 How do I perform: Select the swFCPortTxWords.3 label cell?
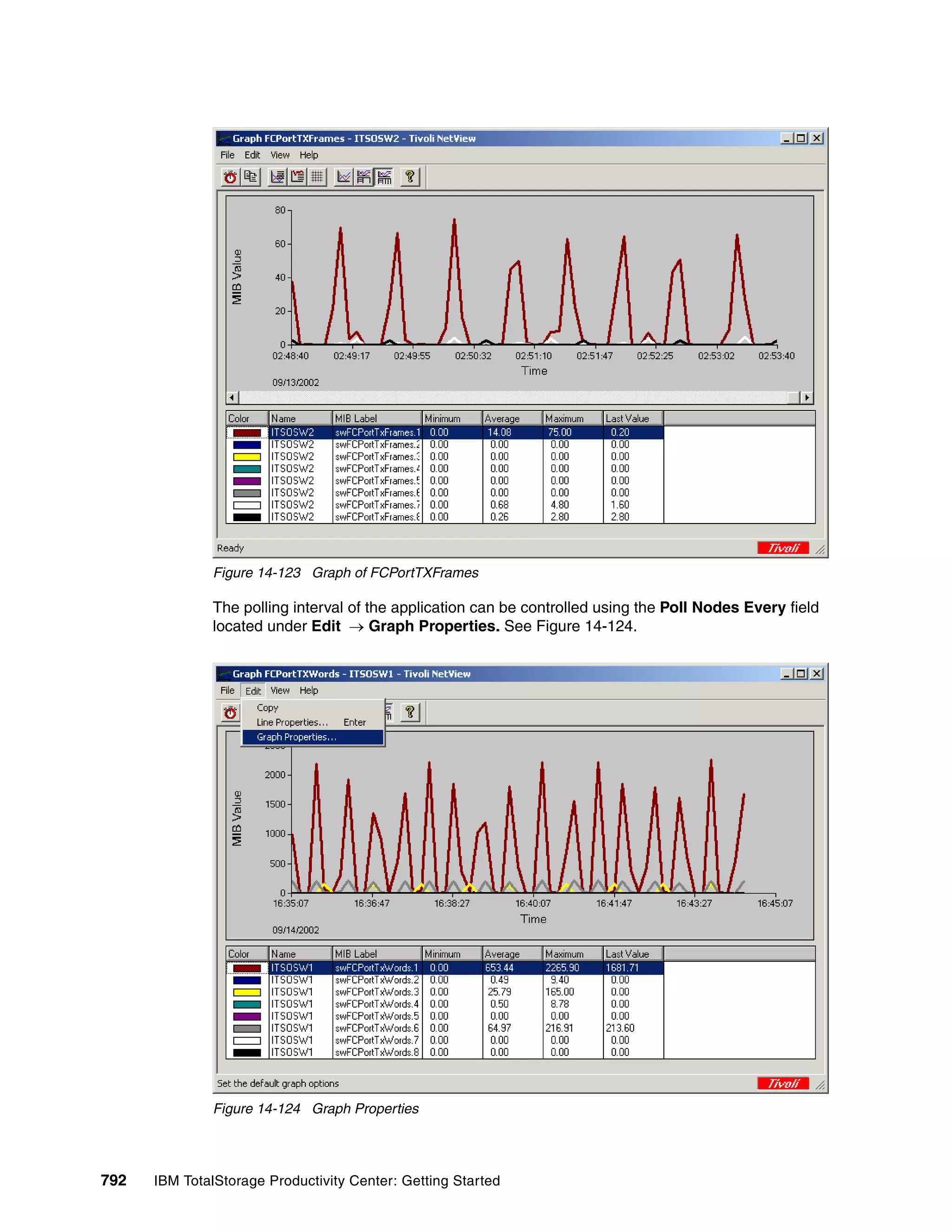(377, 992)
